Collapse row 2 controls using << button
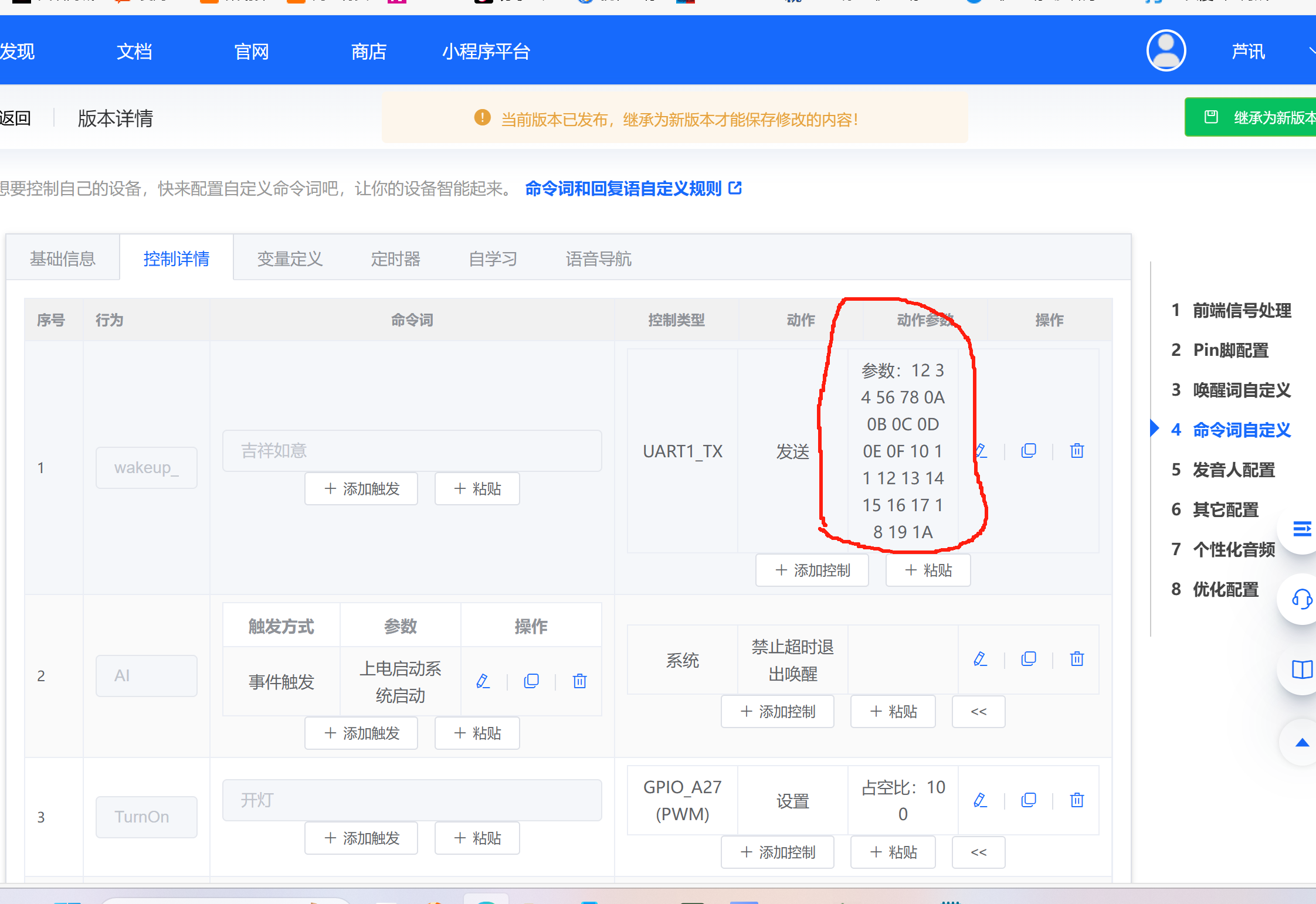Screen dimensions: 1316x904 coord(978,711)
